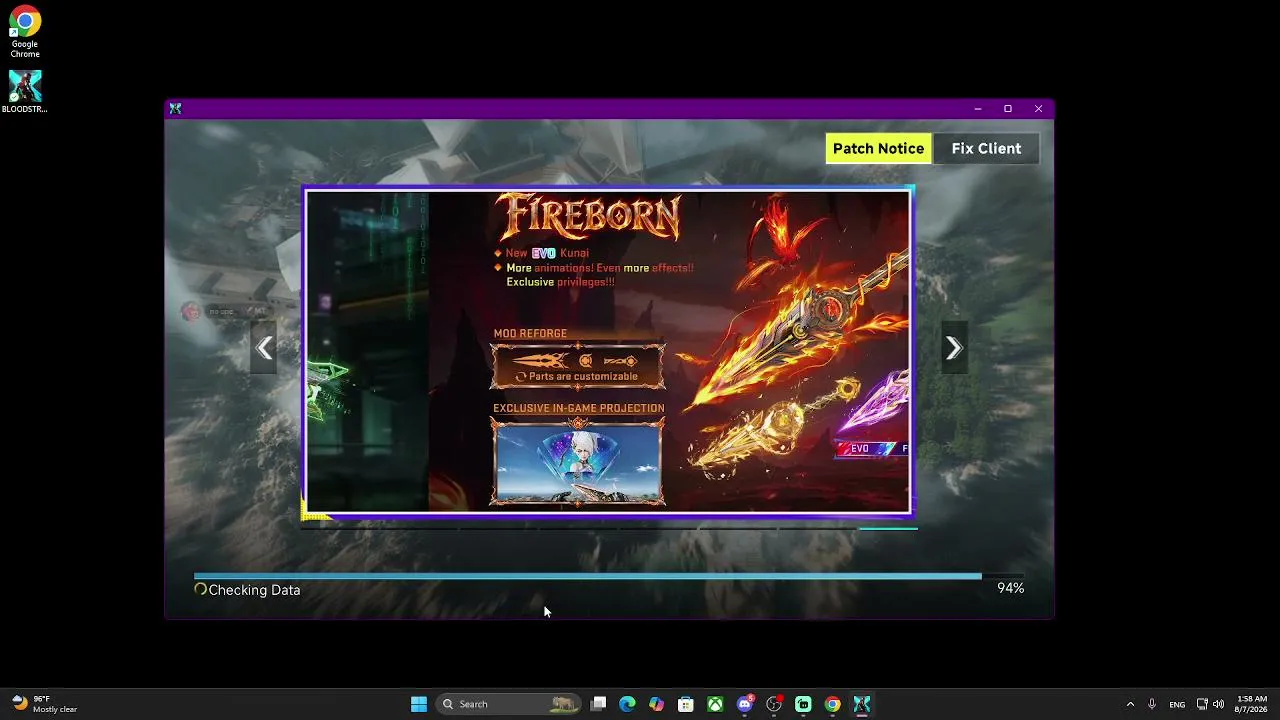Click the microphone tray icon
Viewport: 1280px width, 720px height.
pyautogui.click(x=1152, y=704)
